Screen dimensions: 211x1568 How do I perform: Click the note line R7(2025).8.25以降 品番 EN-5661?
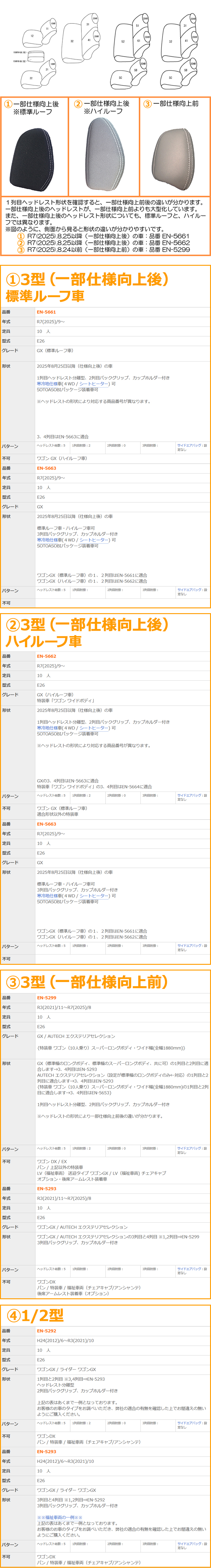tap(103, 236)
